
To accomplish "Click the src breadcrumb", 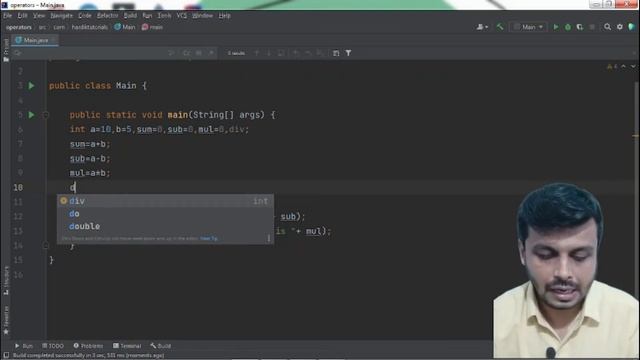I will tap(42, 27).
